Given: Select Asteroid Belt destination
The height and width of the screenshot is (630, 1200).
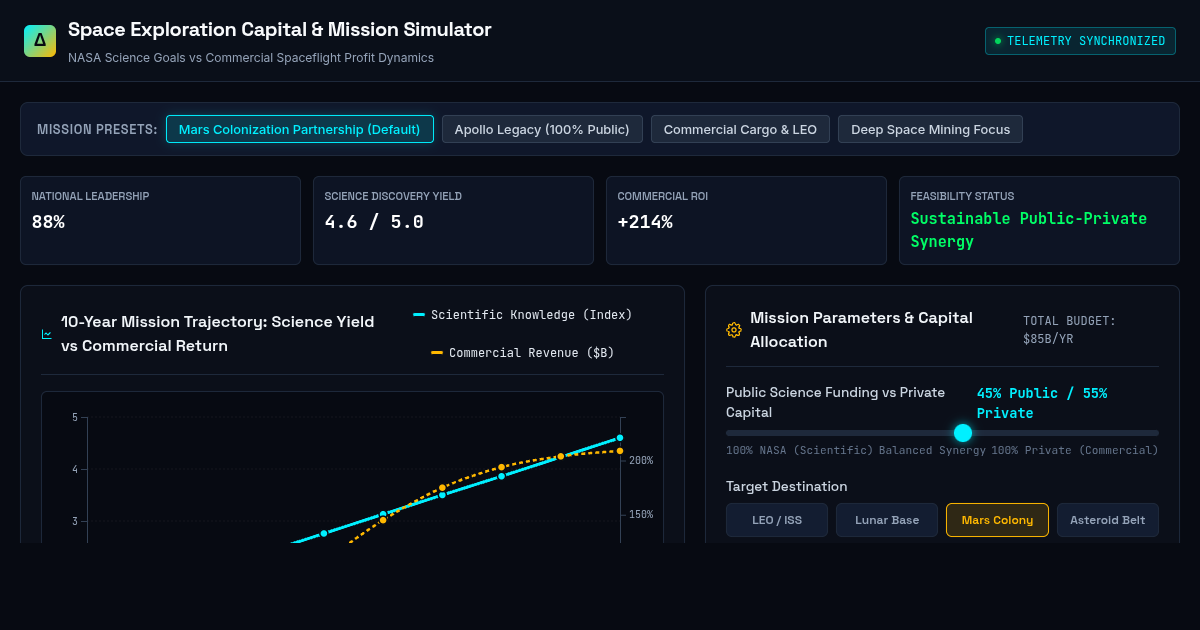Looking at the screenshot, I should click(1108, 520).
